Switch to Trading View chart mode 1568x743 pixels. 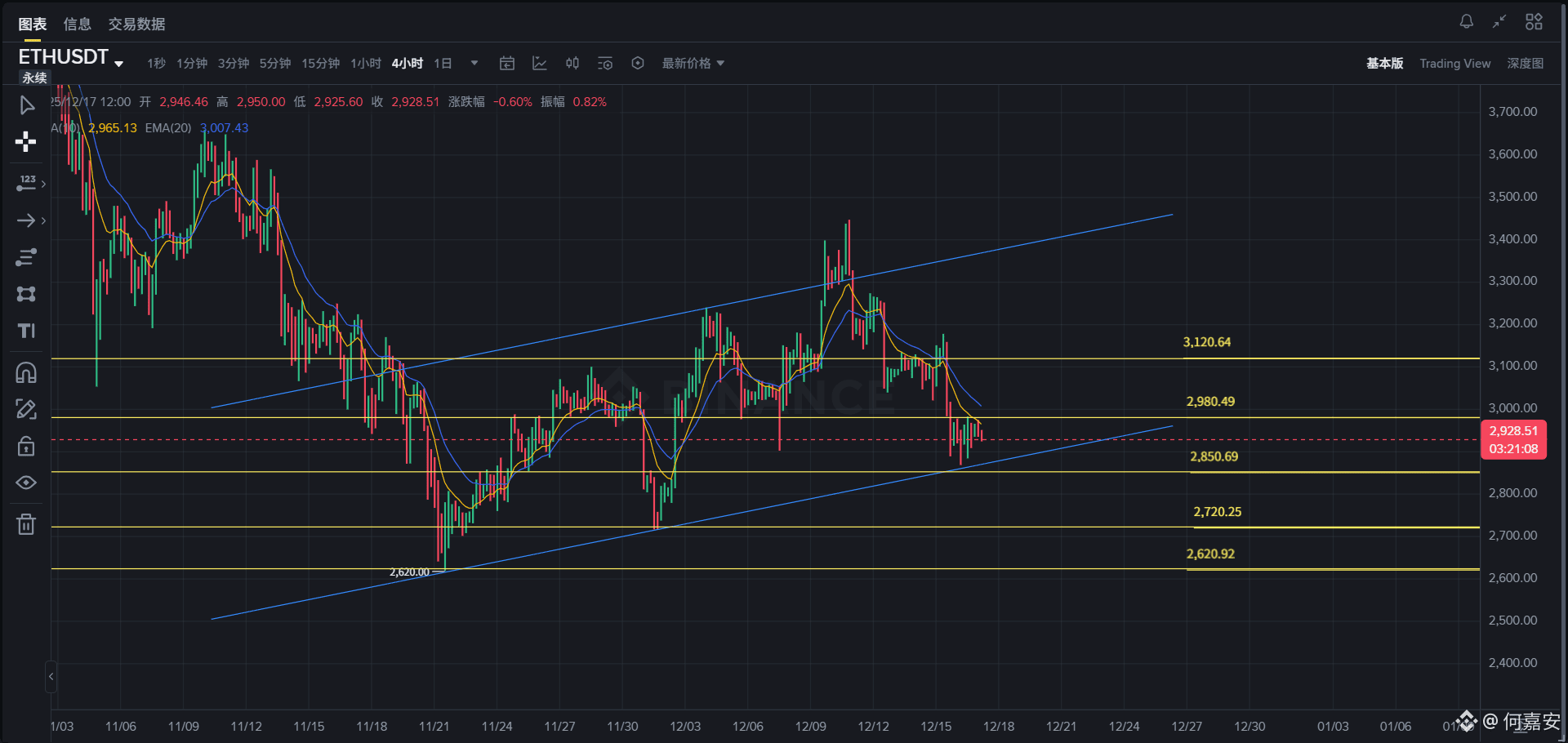pyautogui.click(x=1455, y=63)
